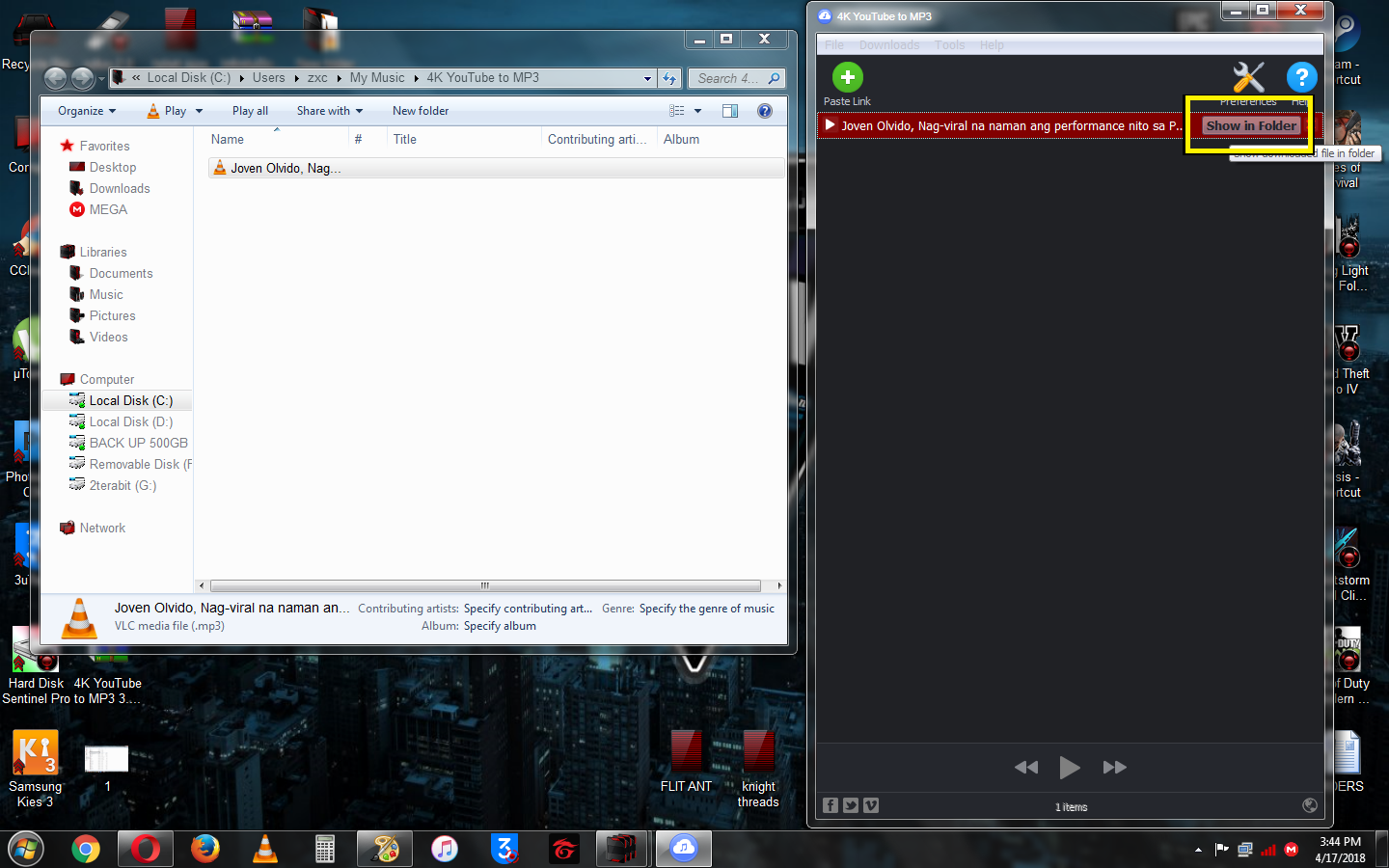Go forward in Explorer window
1389x868 pixels.
coord(83,78)
